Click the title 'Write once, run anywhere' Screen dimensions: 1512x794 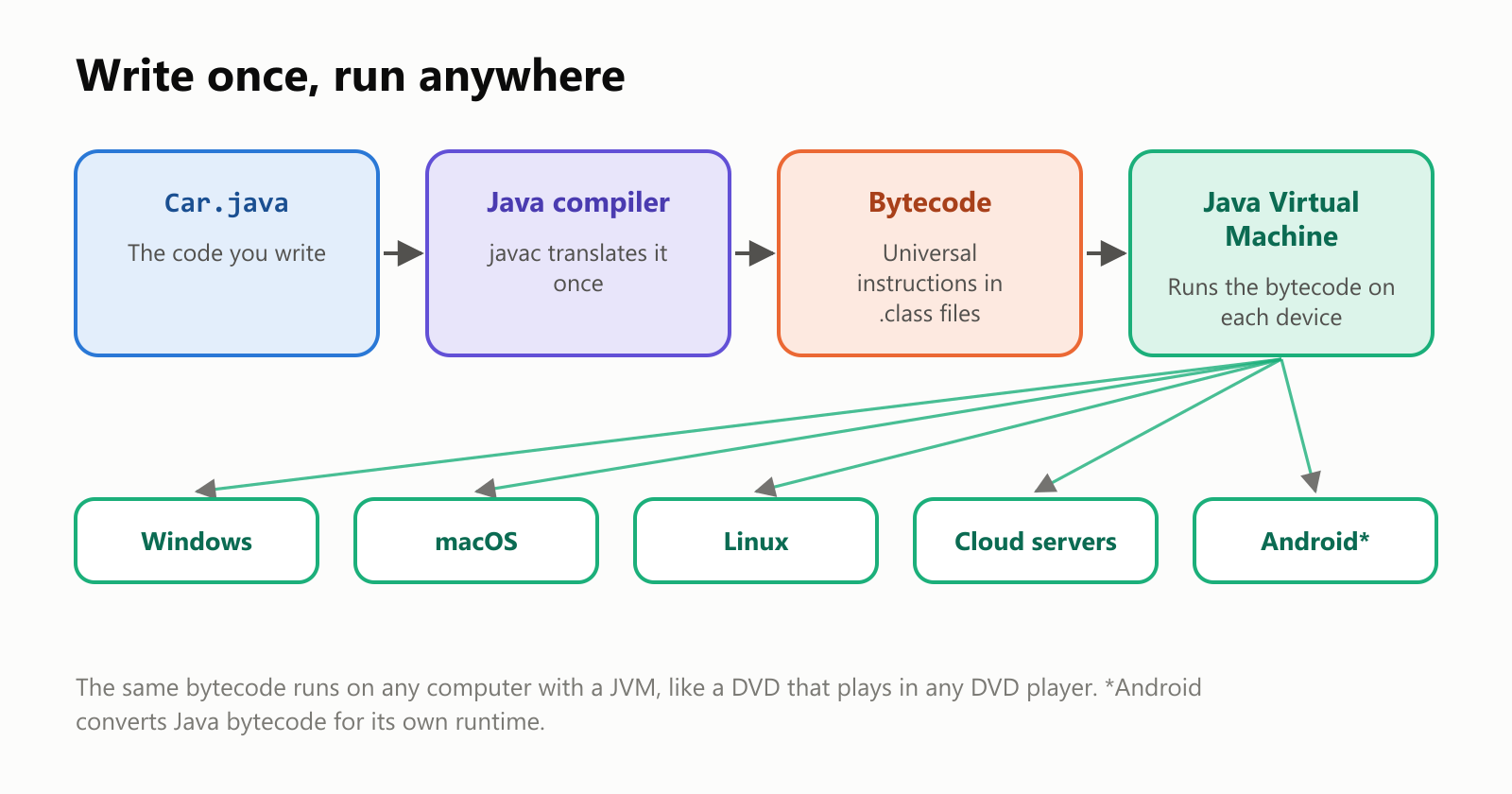[x=351, y=76]
